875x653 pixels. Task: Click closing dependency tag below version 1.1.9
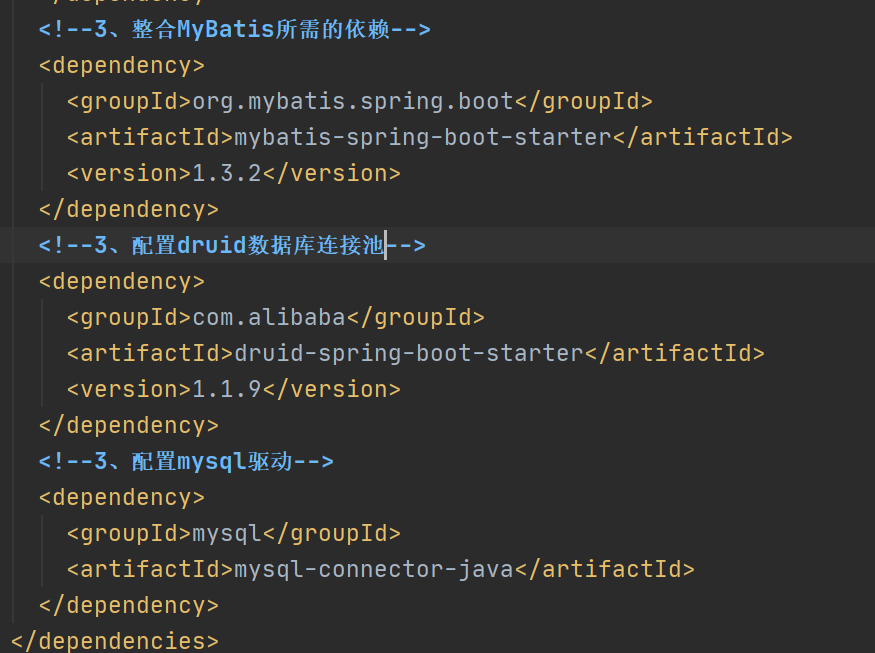[129, 425]
